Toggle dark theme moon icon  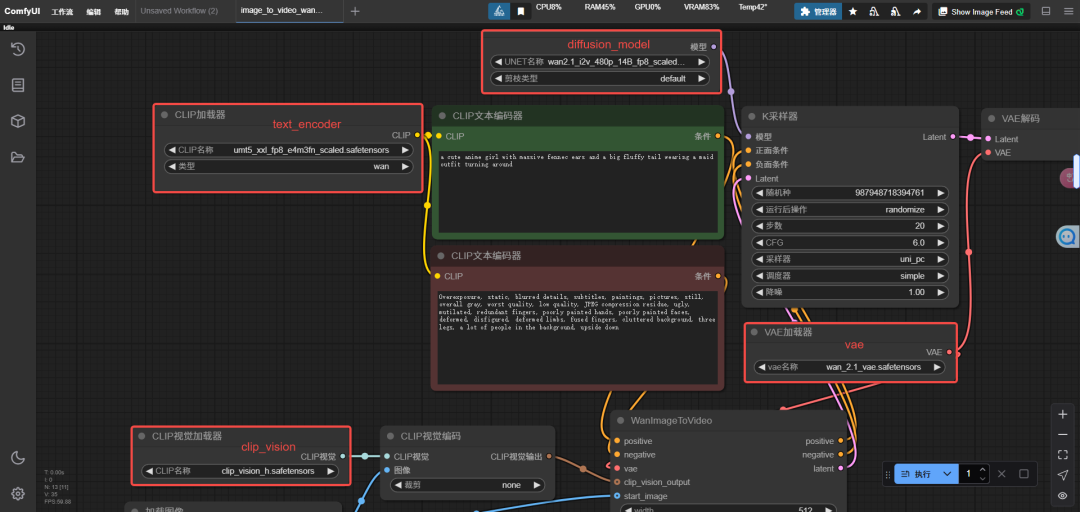click(18, 458)
